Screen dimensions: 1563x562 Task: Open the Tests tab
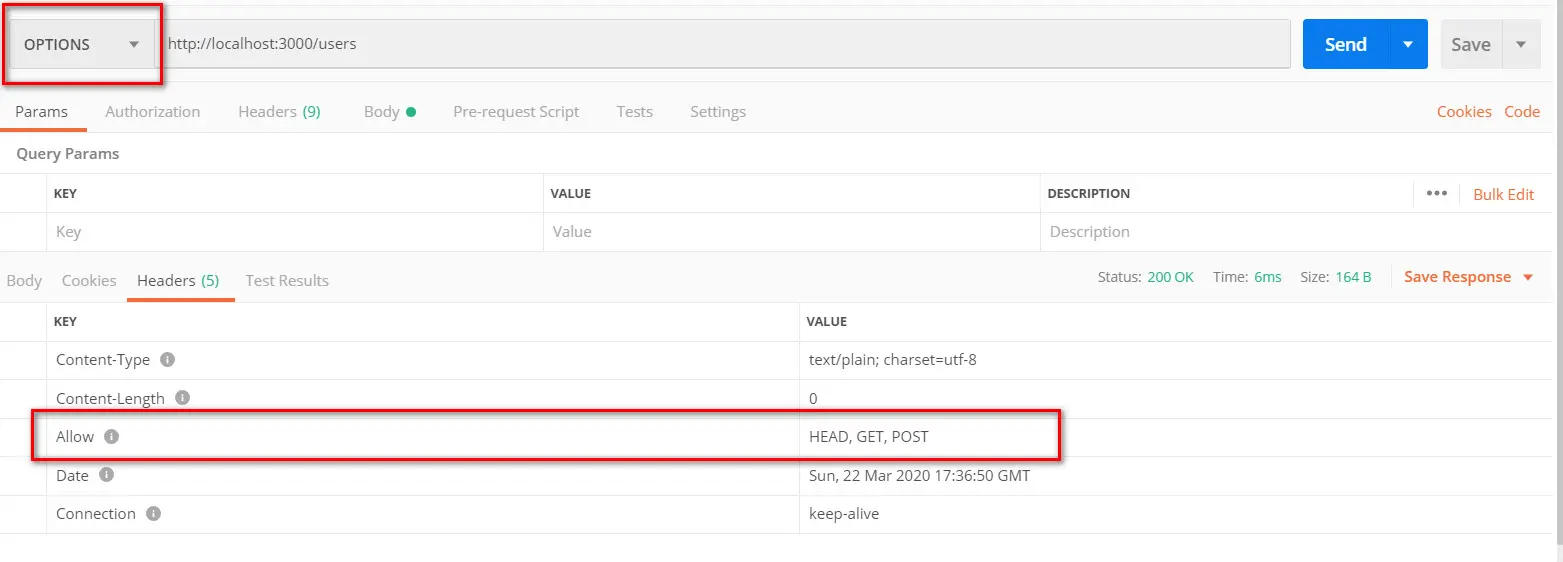tap(634, 111)
